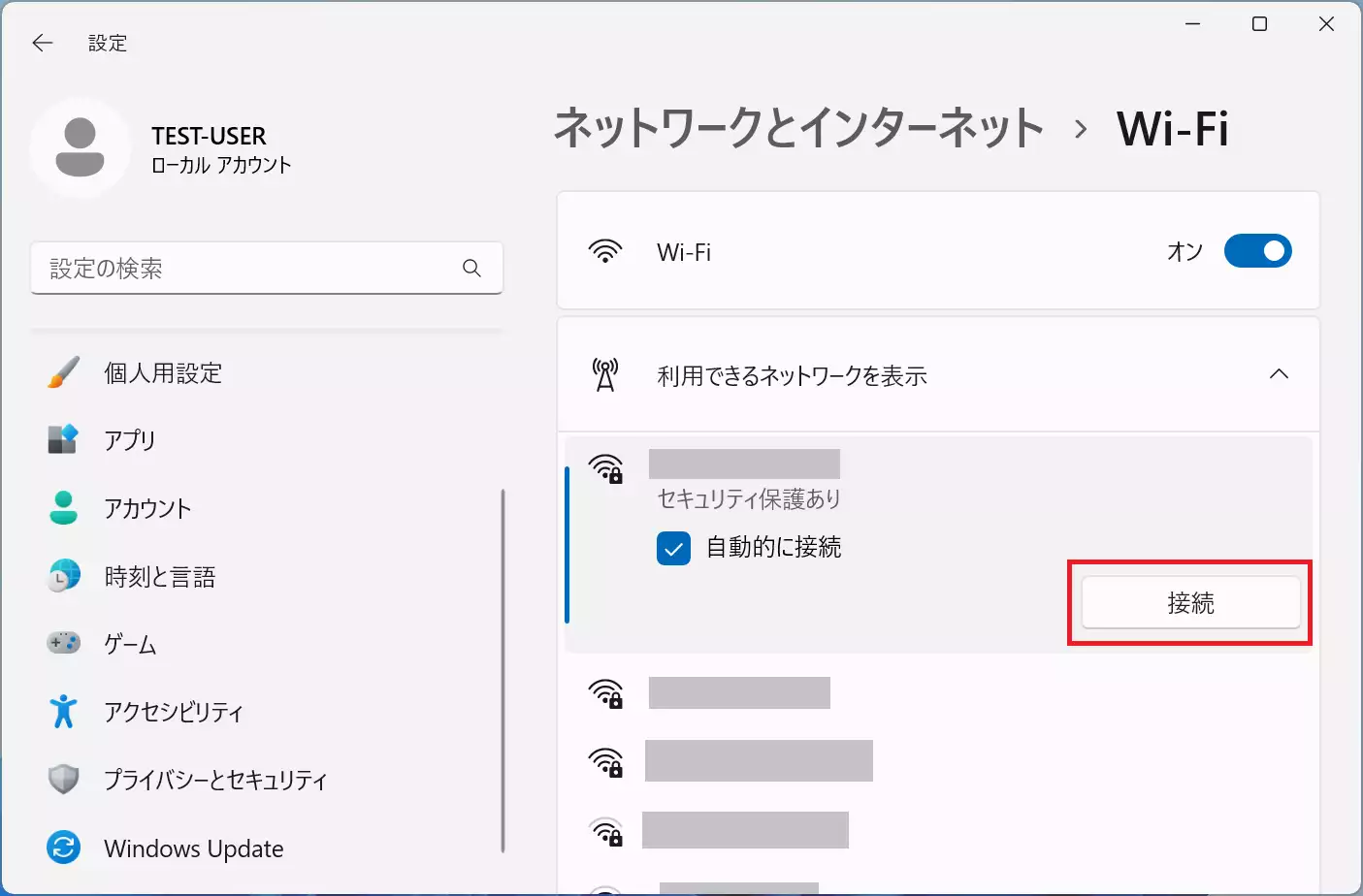Click the TEST-USER account name
Viewport: 1363px width, 896px height.
(x=209, y=136)
